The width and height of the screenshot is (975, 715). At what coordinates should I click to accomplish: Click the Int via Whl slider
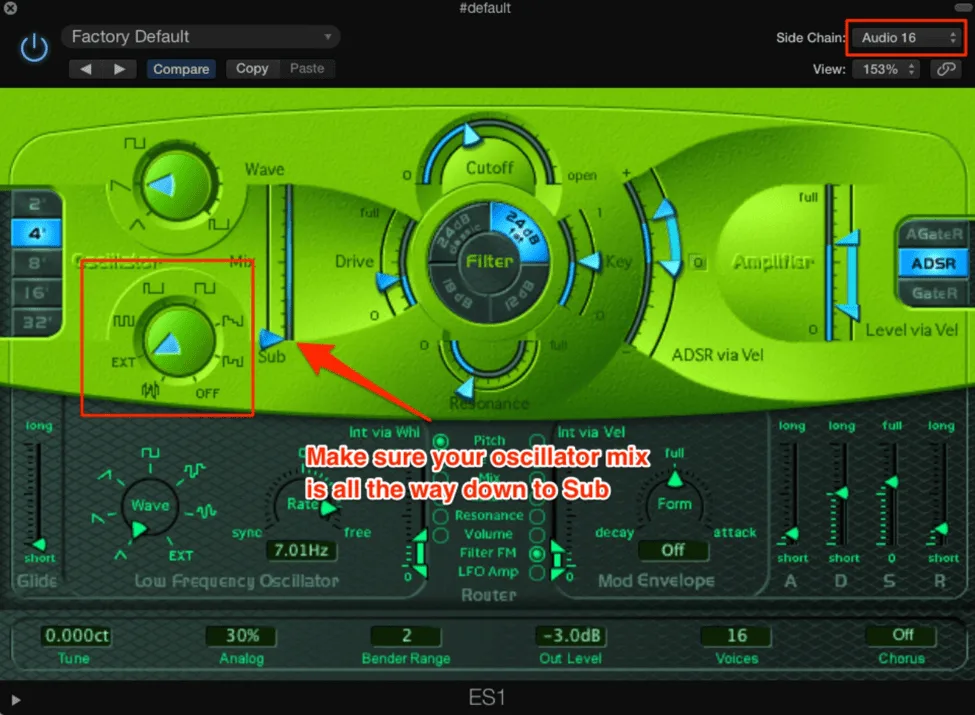tap(421, 552)
